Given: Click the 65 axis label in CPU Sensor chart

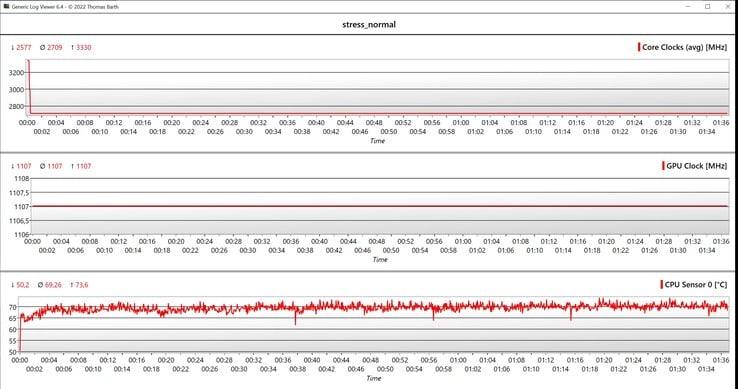Looking at the screenshot, I should (x=12, y=318).
